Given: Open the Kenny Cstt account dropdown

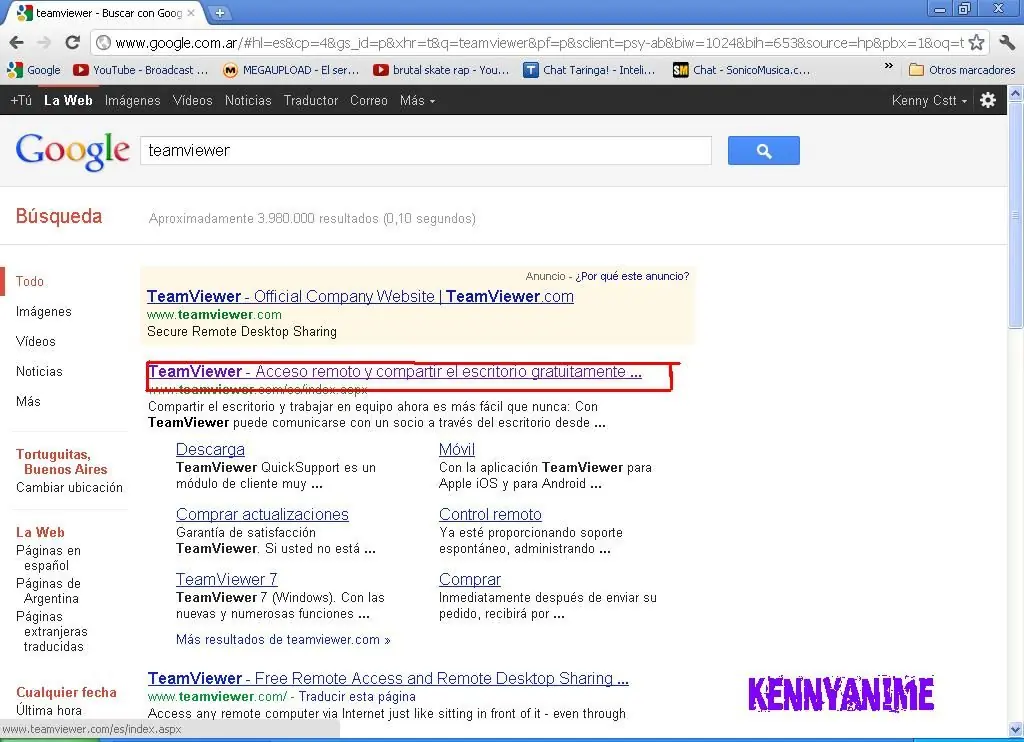Looking at the screenshot, I should pos(929,101).
